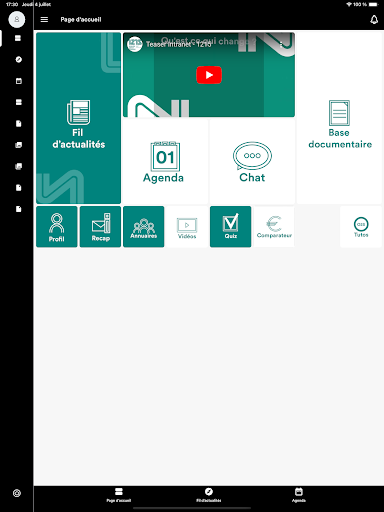The height and width of the screenshot is (512, 384).
Task: Select the Page d'accueil bottom tab
Action: click(x=119, y=495)
